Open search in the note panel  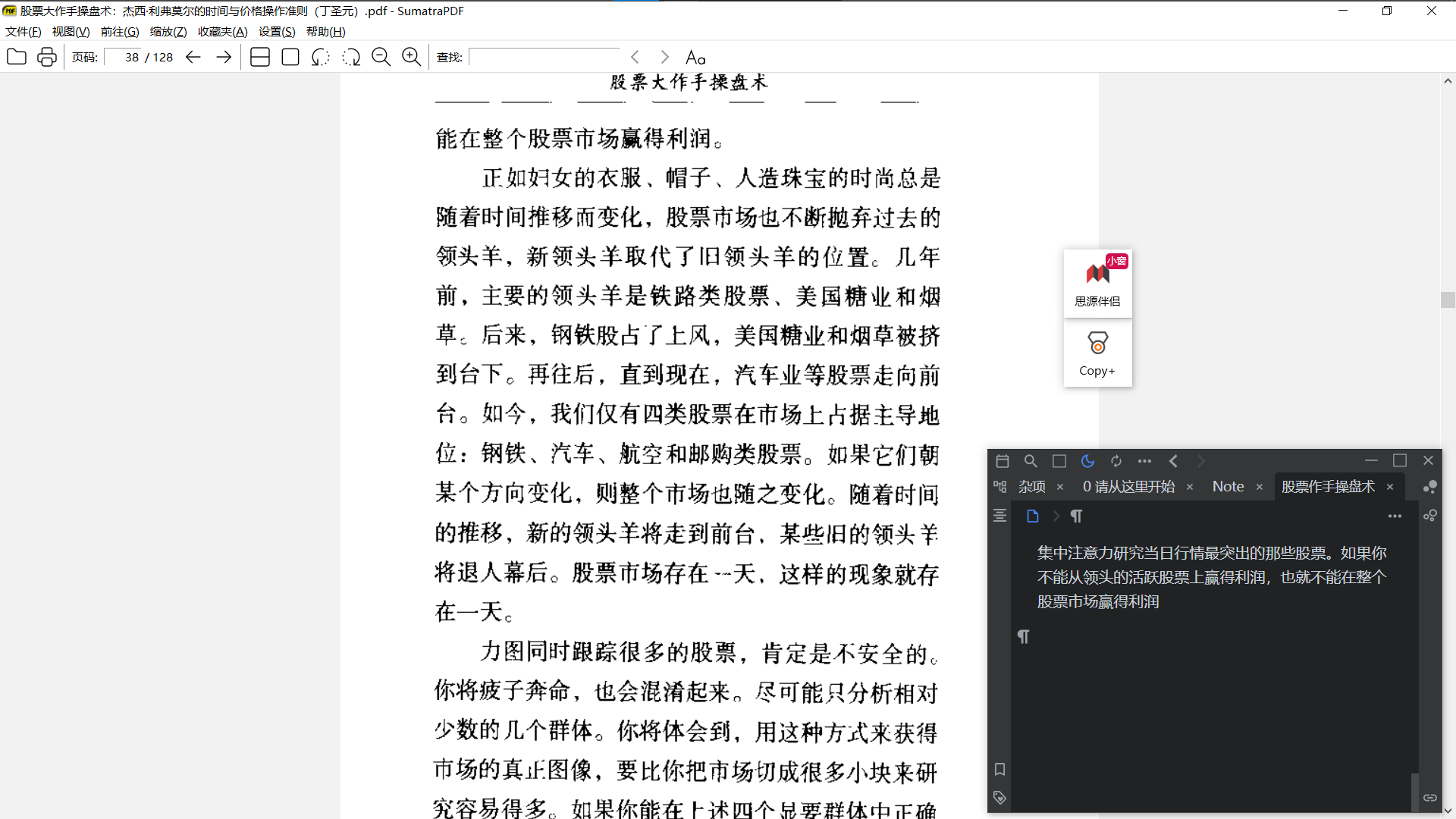point(1031,460)
